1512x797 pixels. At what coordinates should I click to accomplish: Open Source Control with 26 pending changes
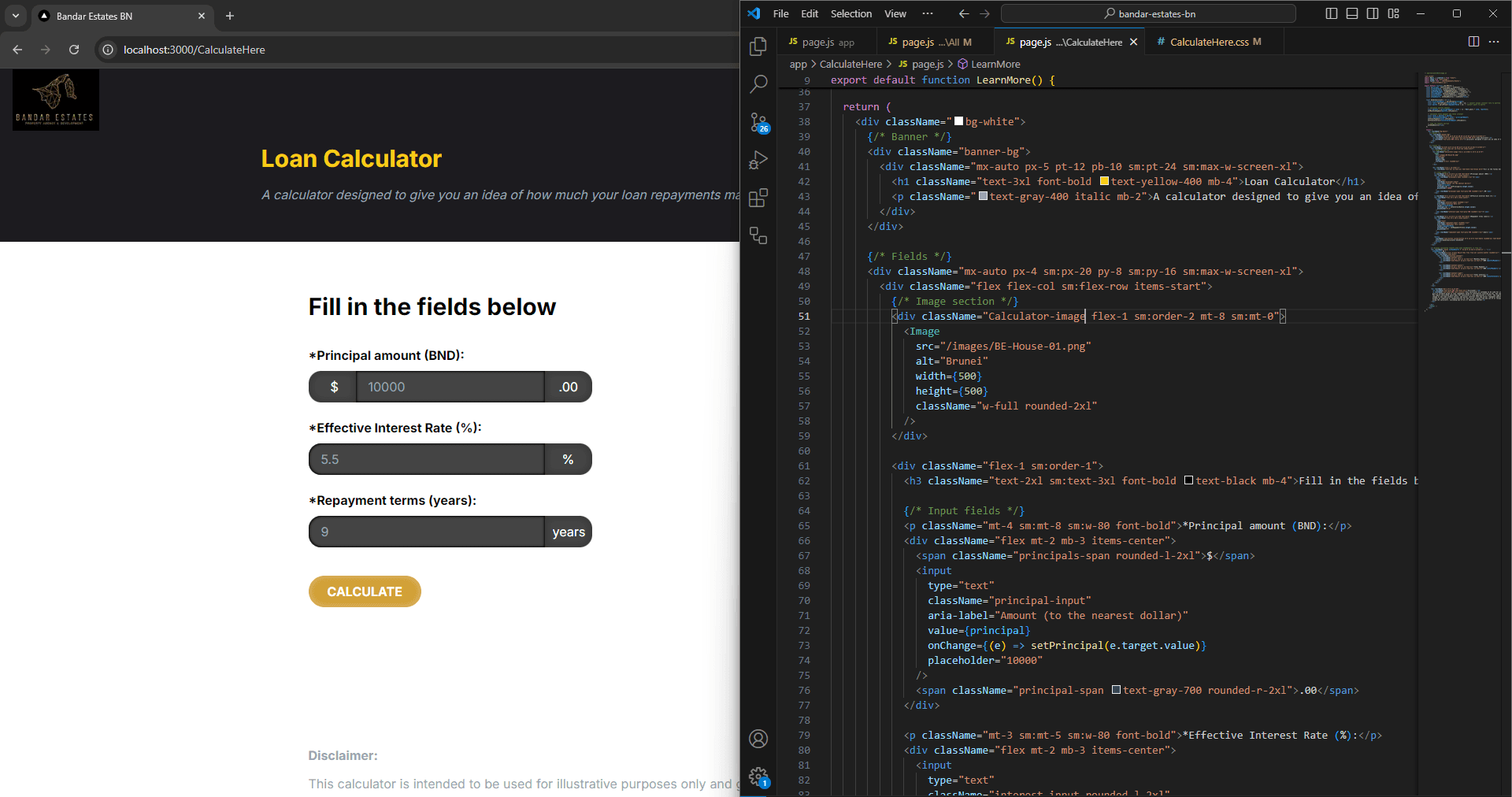coord(758,122)
